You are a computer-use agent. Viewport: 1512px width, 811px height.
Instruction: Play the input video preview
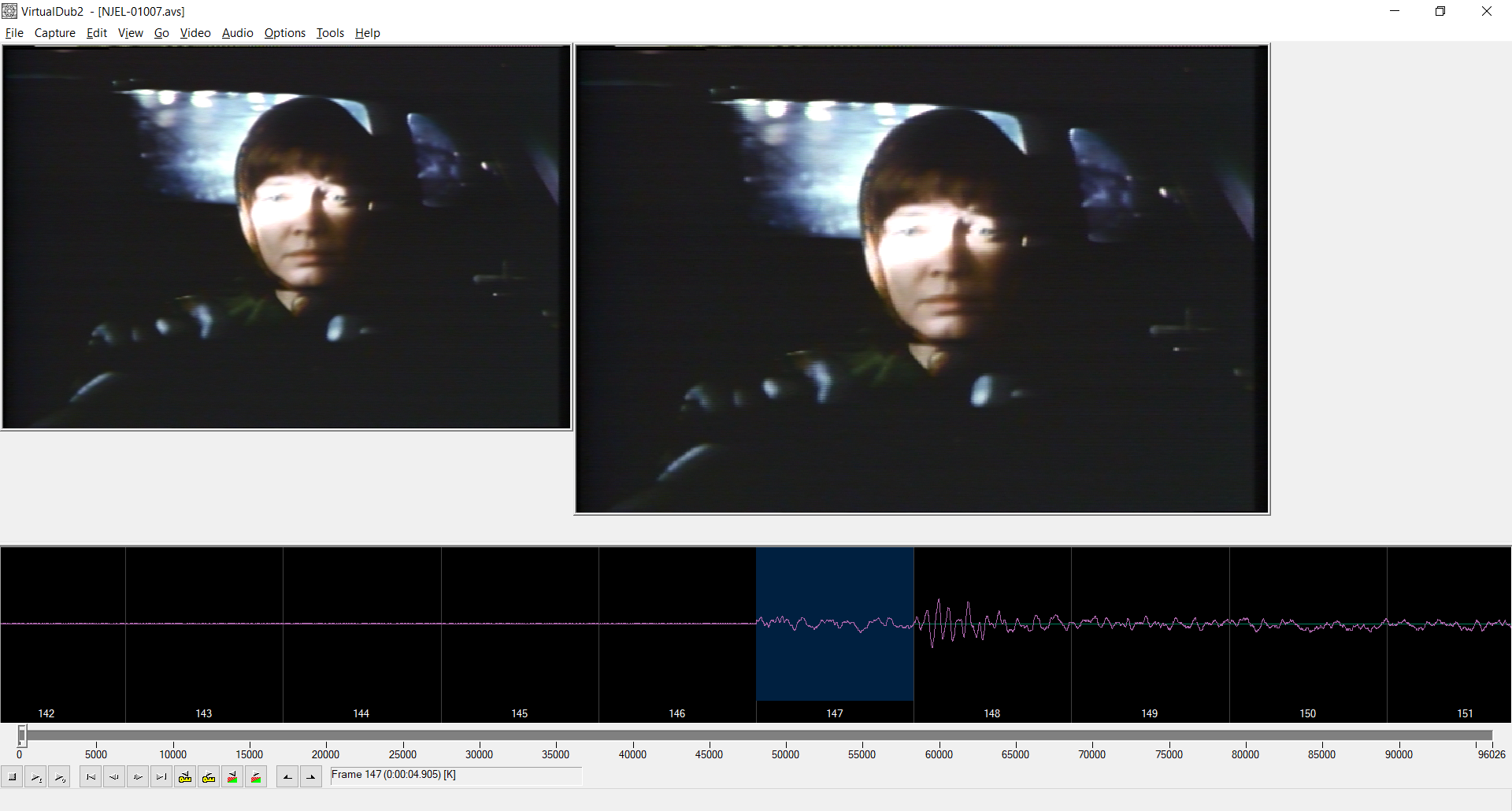tap(35, 777)
